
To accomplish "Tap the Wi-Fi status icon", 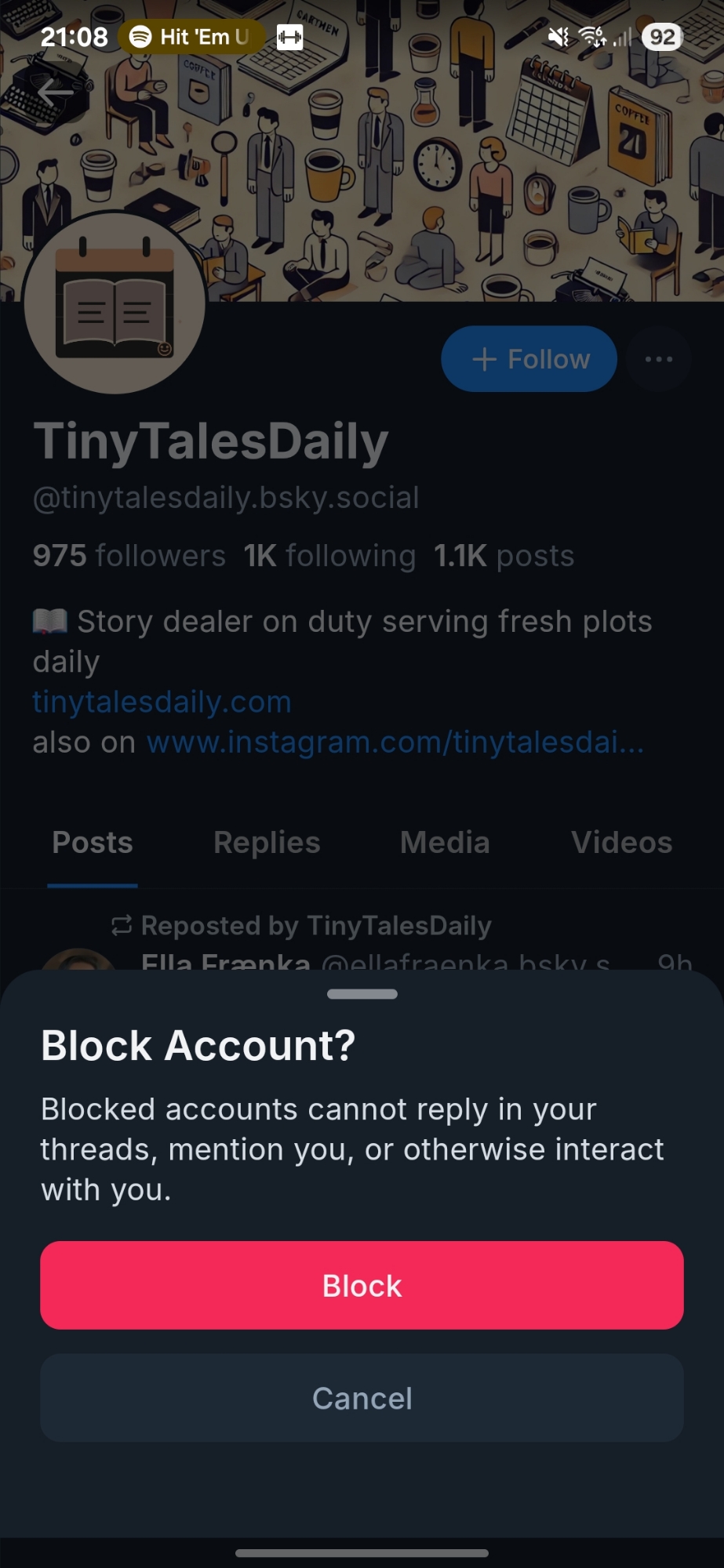I will (592, 37).
